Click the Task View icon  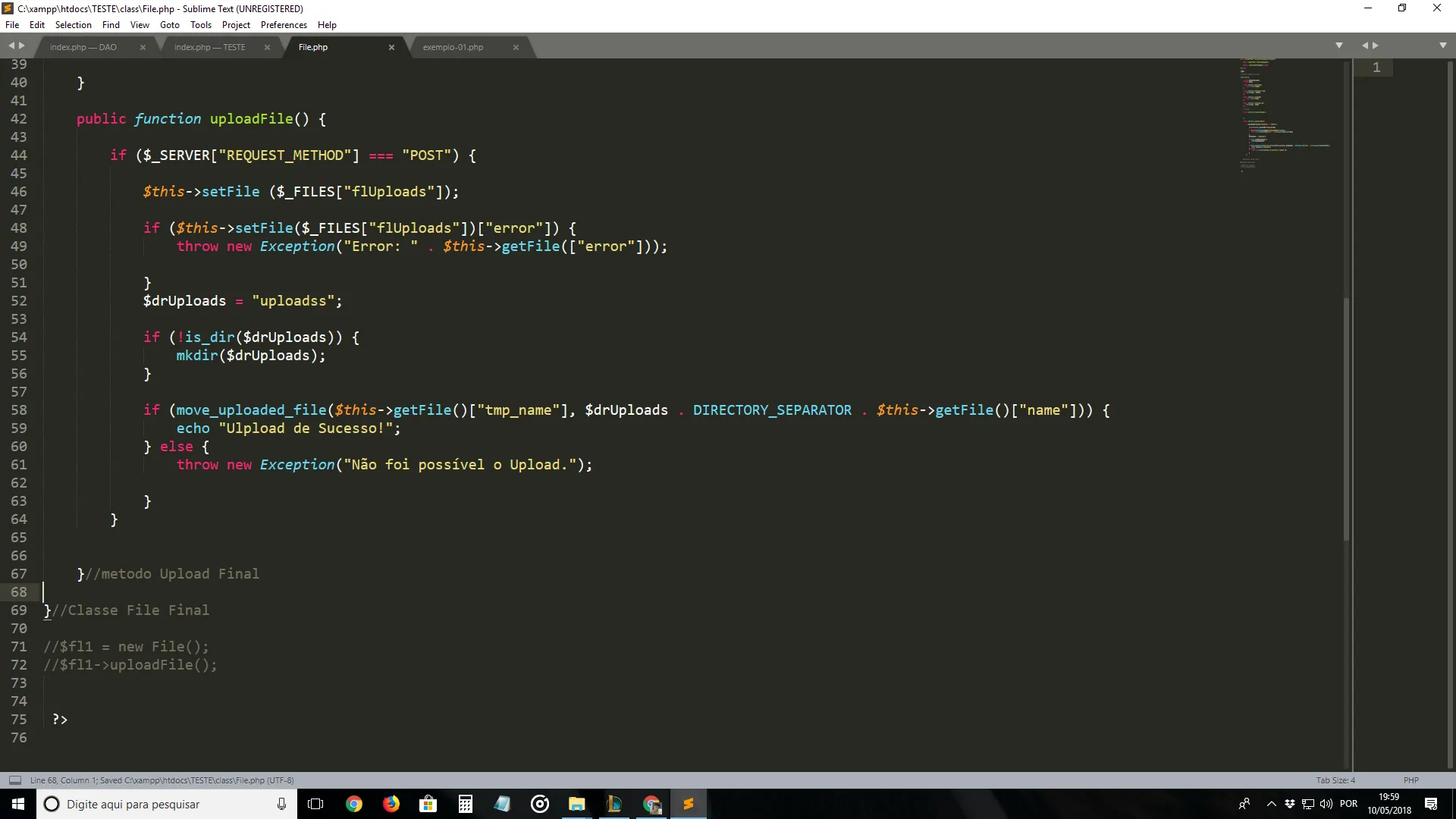tap(316, 804)
